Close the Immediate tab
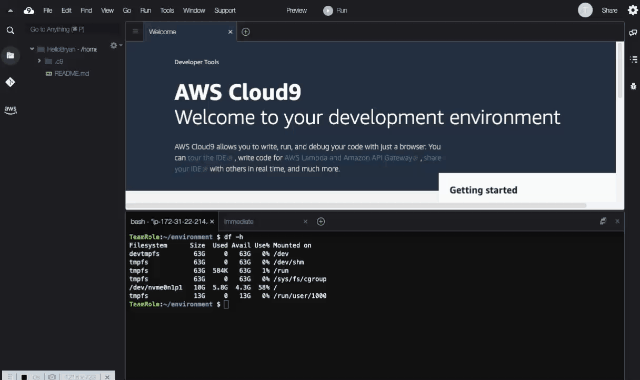The width and height of the screenshot is (640, 380). (x=305, y=222)
